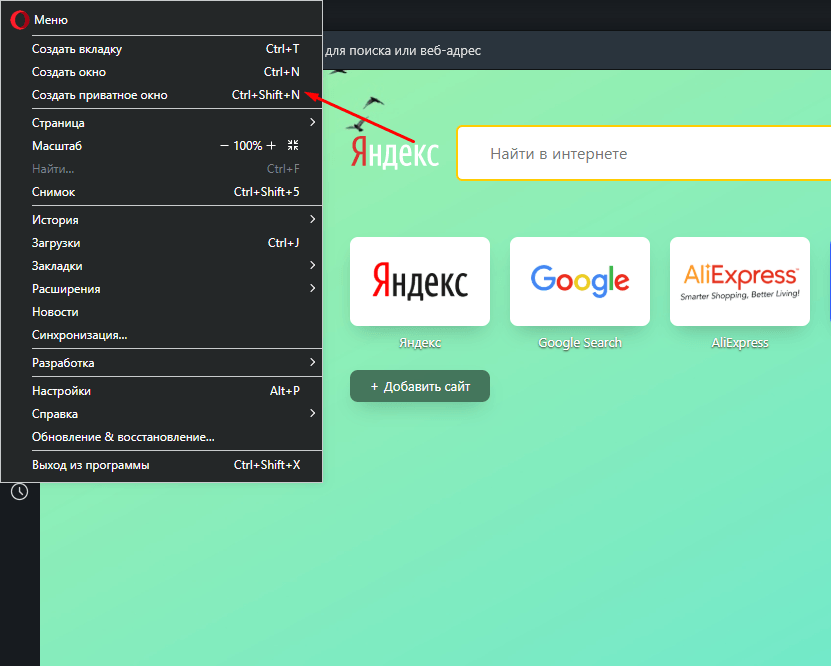Open the Google Search speed dial tile
Image resolution: width=831 pixels, height=666 pixels.
coord(580,281)
